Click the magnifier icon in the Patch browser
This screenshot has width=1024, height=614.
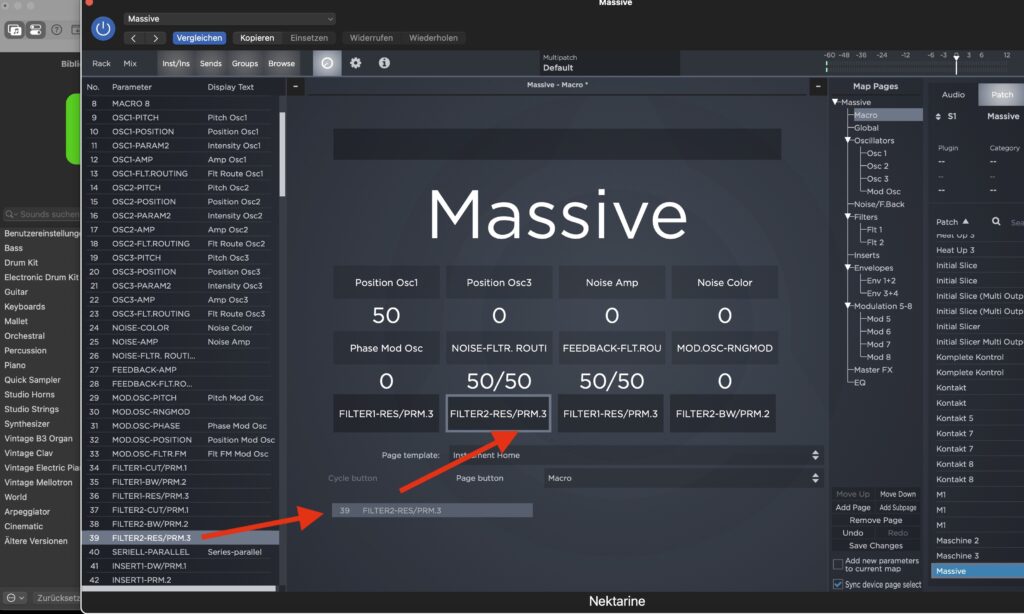click(996, 221)
